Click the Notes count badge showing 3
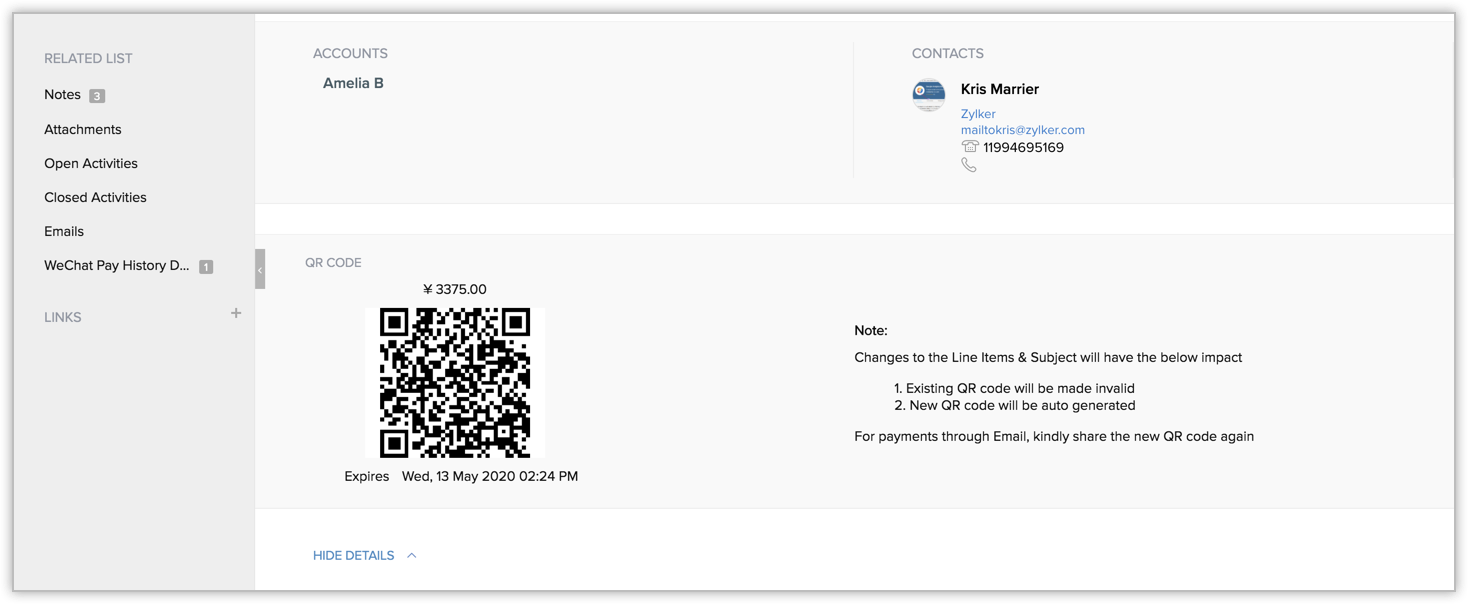Viewport: 1468px width, 604px height. [x=97, y=96]
